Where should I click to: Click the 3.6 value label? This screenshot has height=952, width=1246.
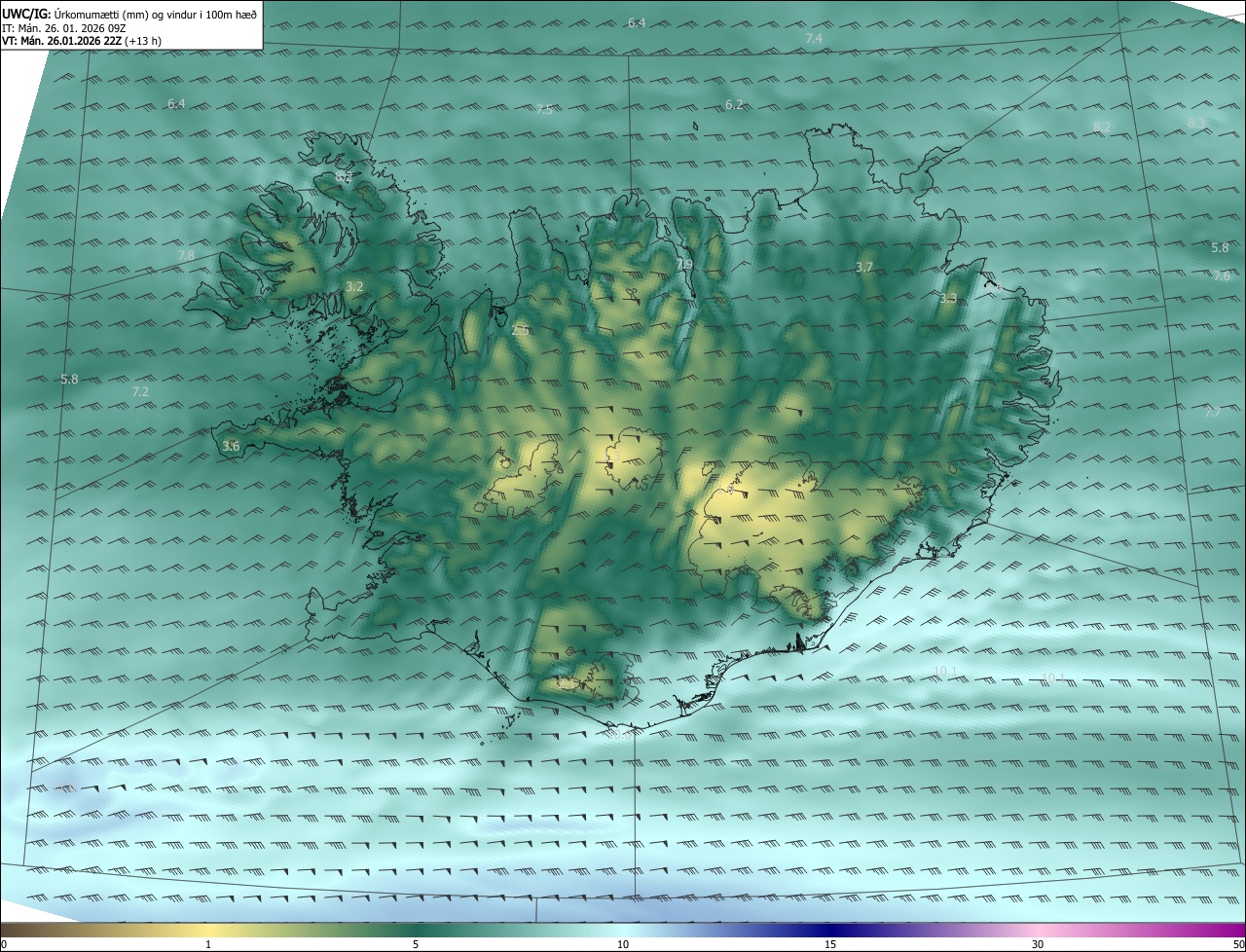(x=231, y=446)
